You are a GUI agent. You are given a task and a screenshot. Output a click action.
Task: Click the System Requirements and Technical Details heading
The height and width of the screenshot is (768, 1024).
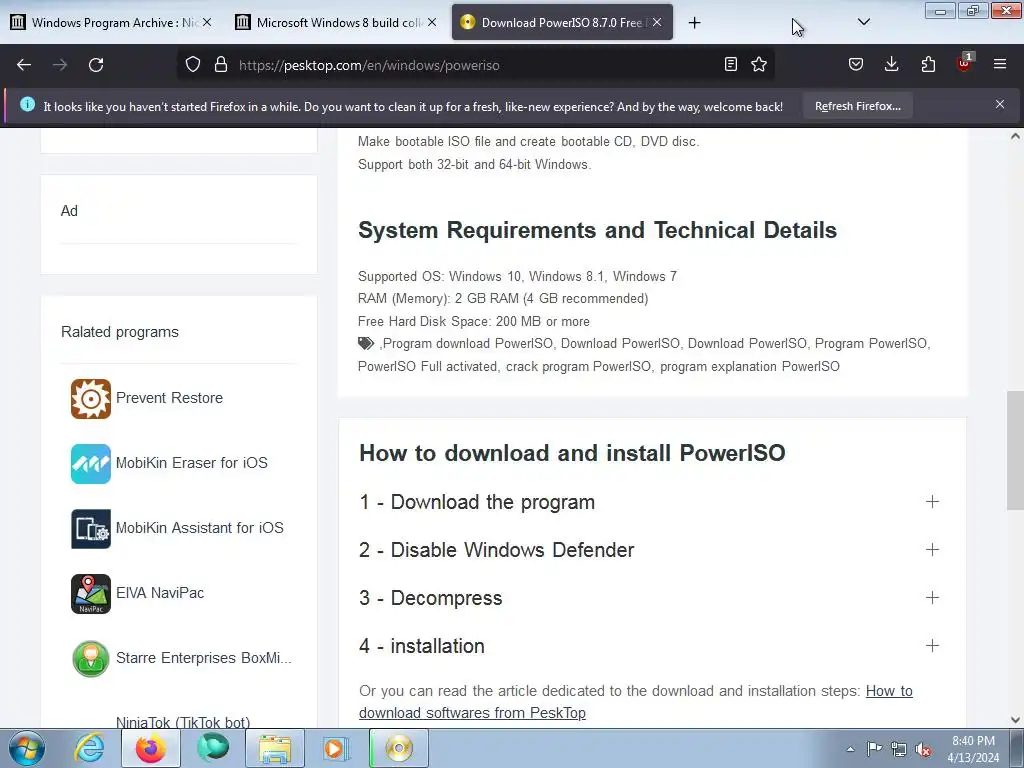pyautogui.click(x=598, y=230)
